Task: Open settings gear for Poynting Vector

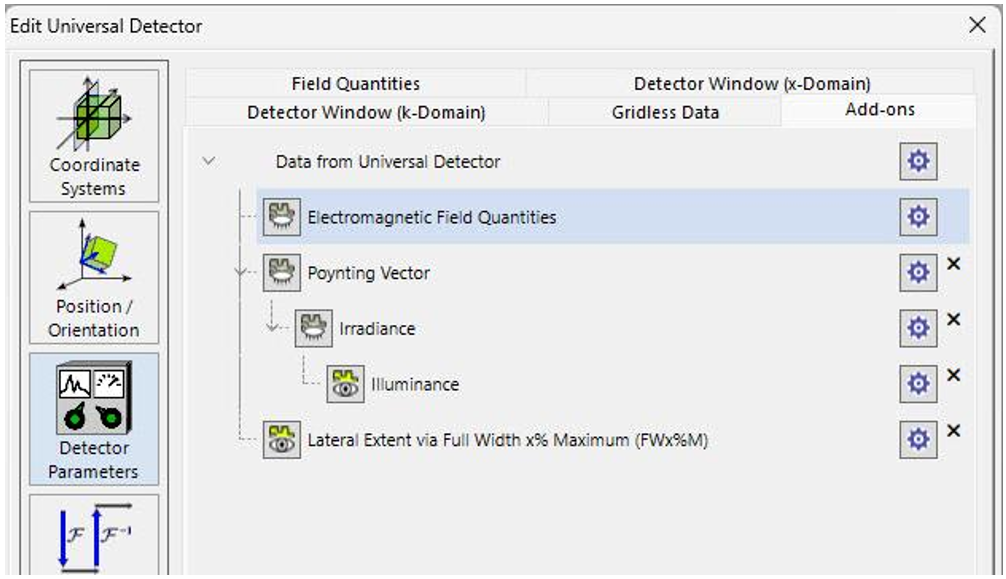Action: tap(918, 273)
